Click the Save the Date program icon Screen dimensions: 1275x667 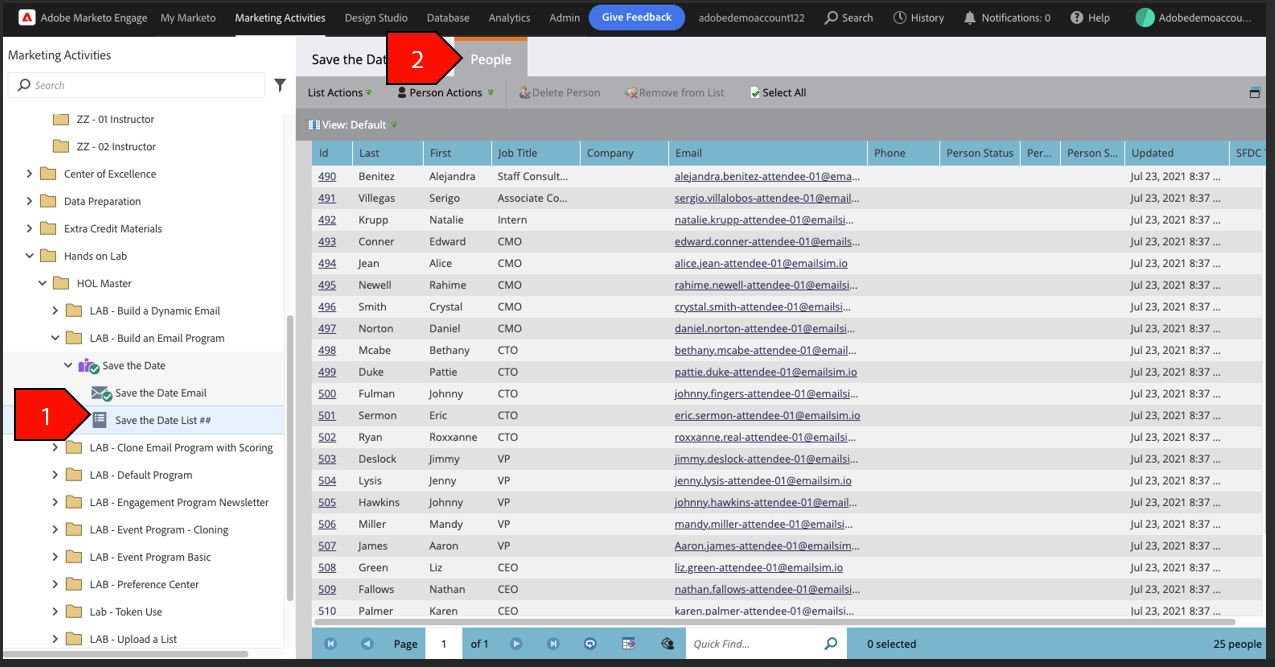[x=89, y=366]
